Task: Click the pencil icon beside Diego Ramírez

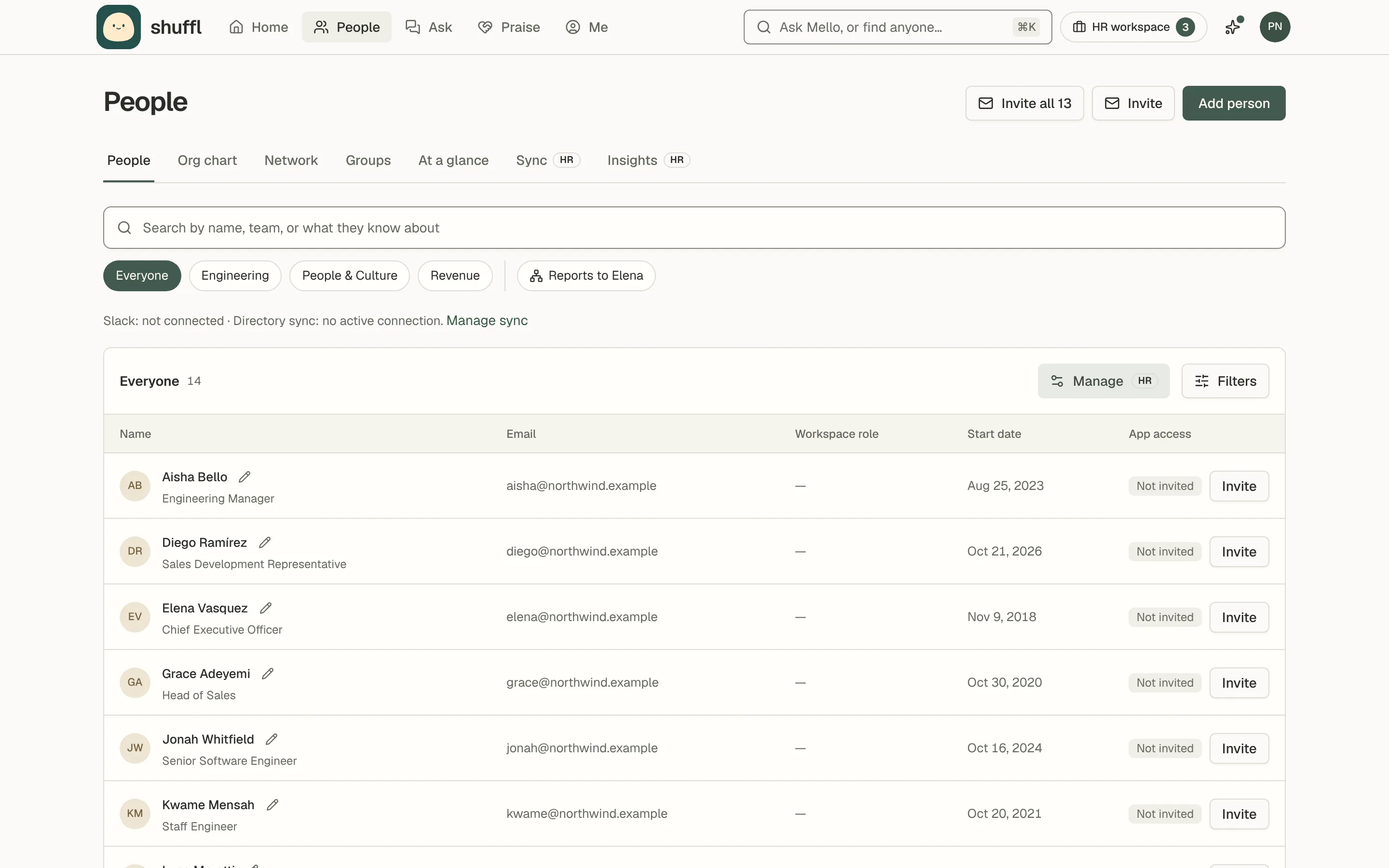Action: click(x=265, y=542)
